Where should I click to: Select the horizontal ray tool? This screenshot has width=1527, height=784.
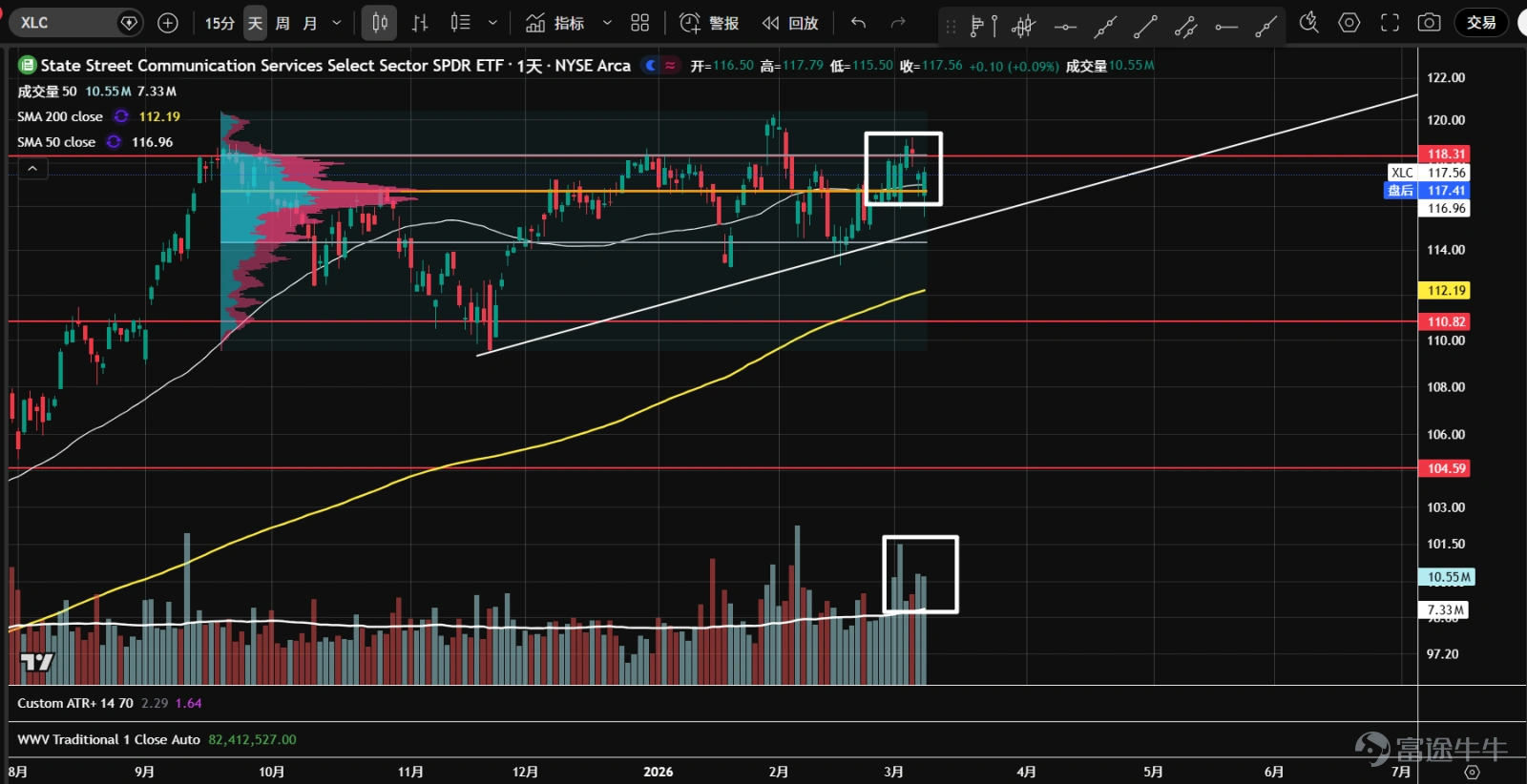1226,27
